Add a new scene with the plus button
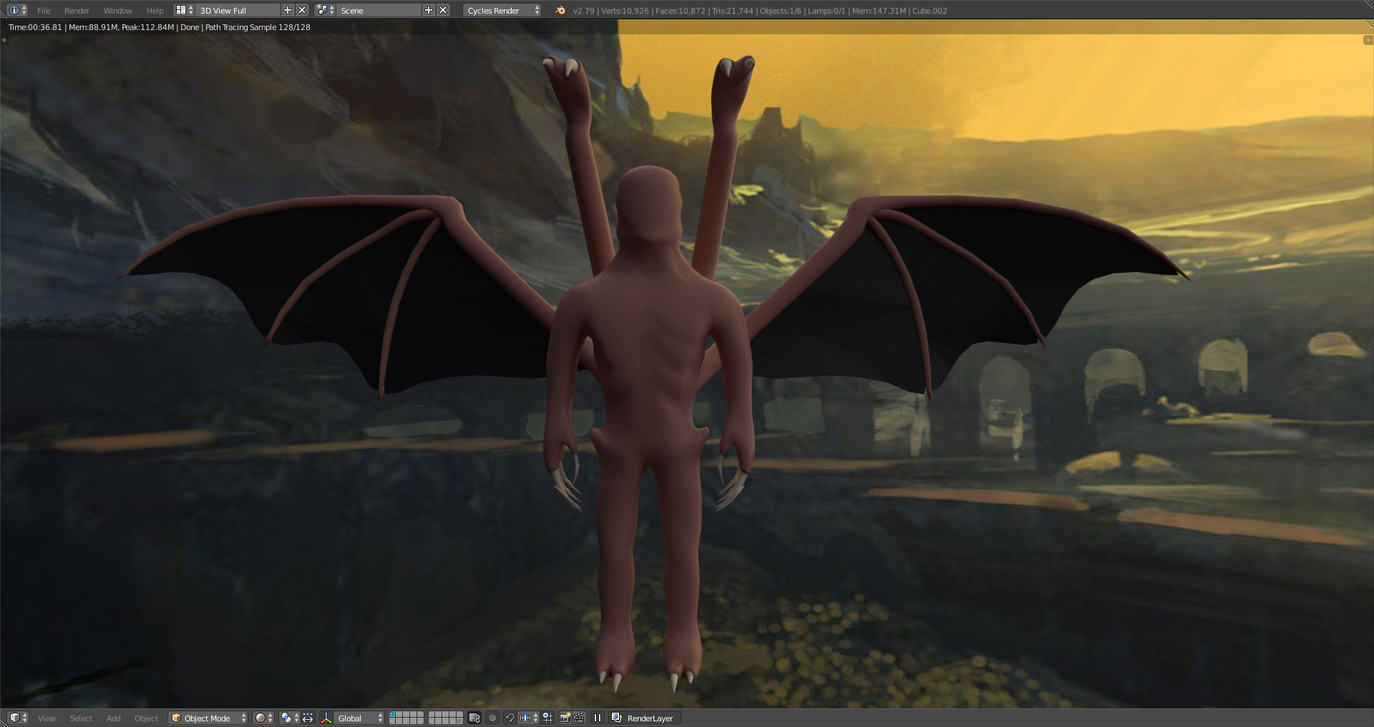The height and width of the screenshot is (727, 1374). pyautogui.click(x=429, y=10)
